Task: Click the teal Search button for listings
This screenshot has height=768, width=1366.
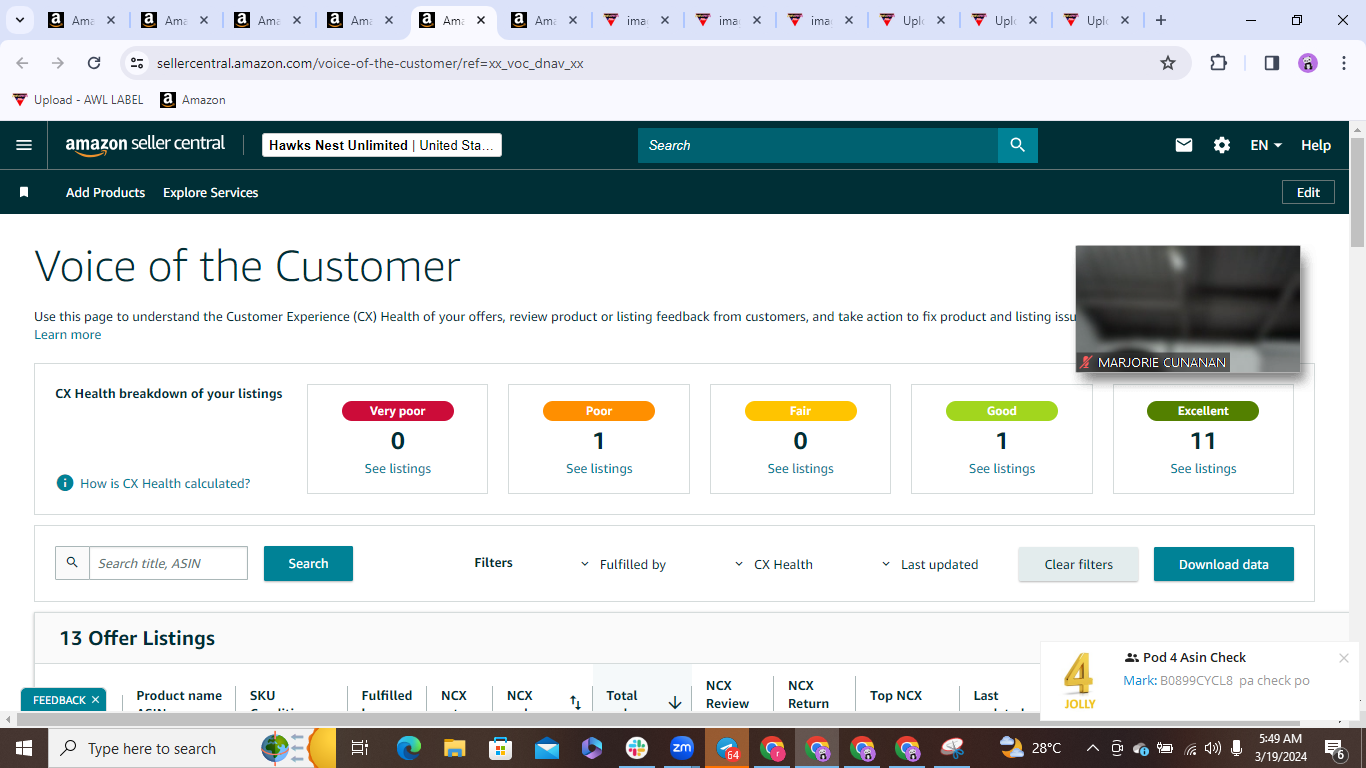Action: (x=308, y=563)
